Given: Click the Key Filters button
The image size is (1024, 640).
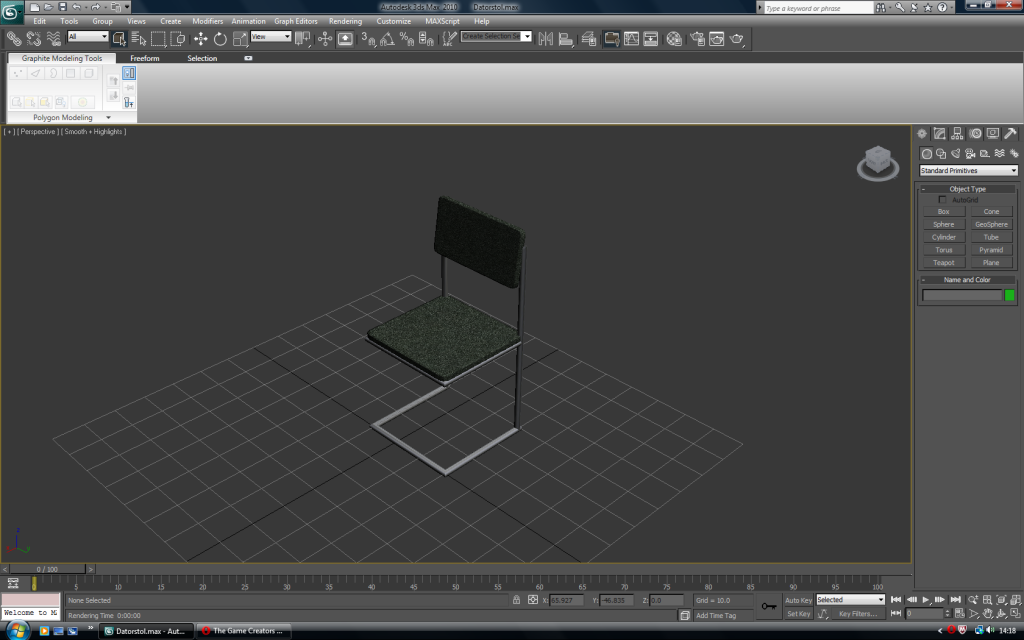Looking at the screenshot, I should pyautogui.click(x=859, y=613).
